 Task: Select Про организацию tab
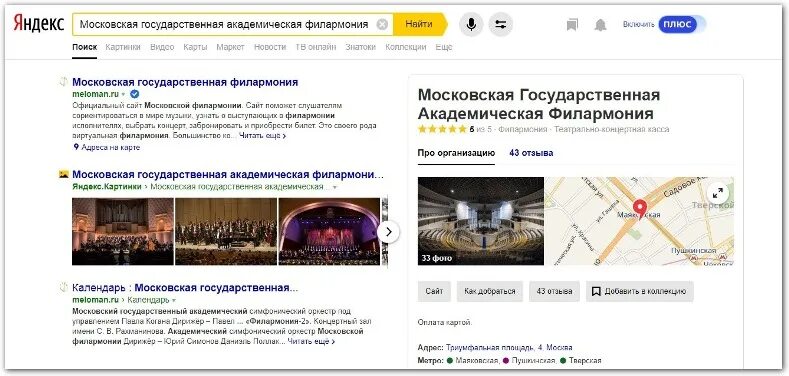456,153
